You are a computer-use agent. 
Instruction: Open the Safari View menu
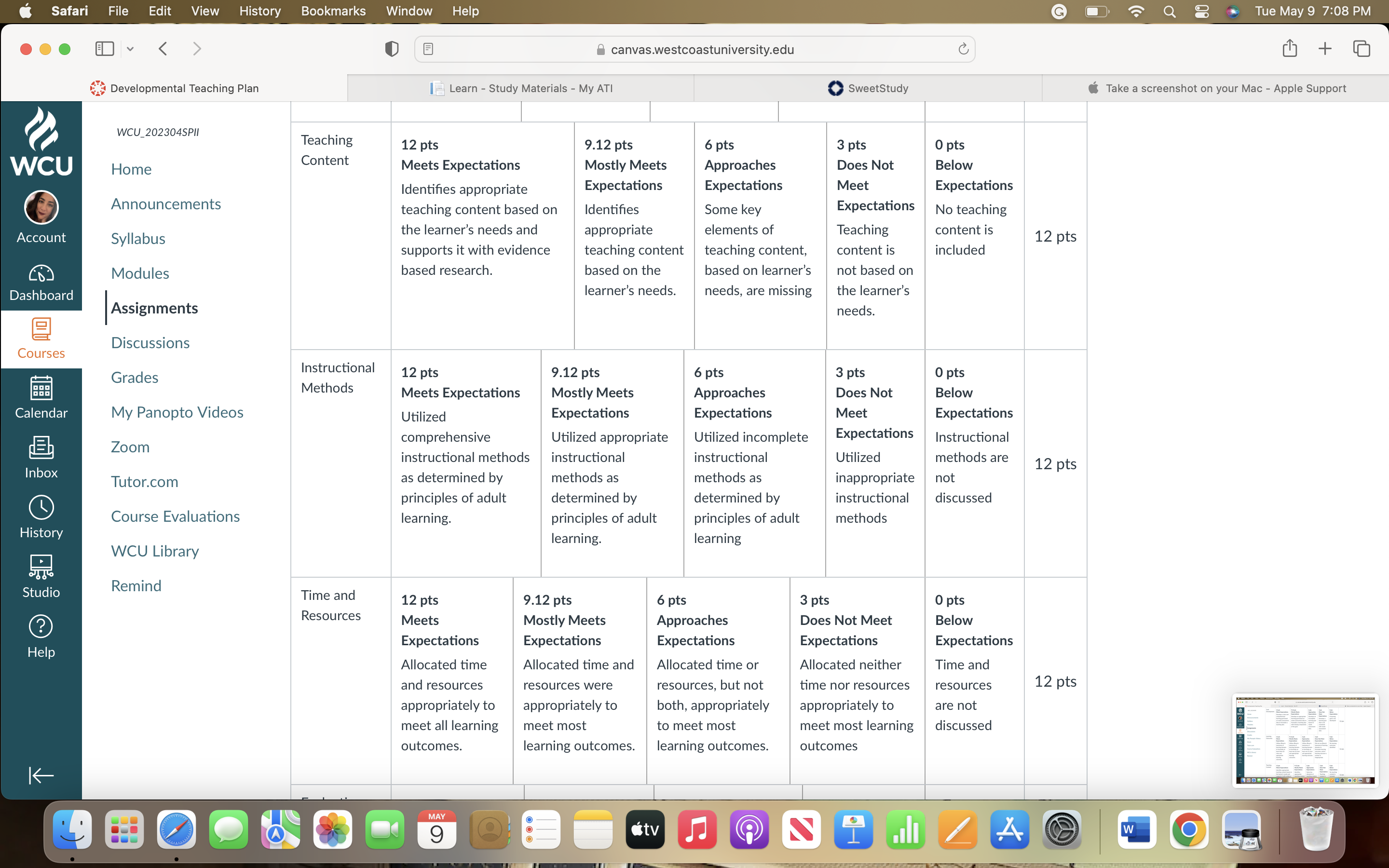(x=205, y=12)
